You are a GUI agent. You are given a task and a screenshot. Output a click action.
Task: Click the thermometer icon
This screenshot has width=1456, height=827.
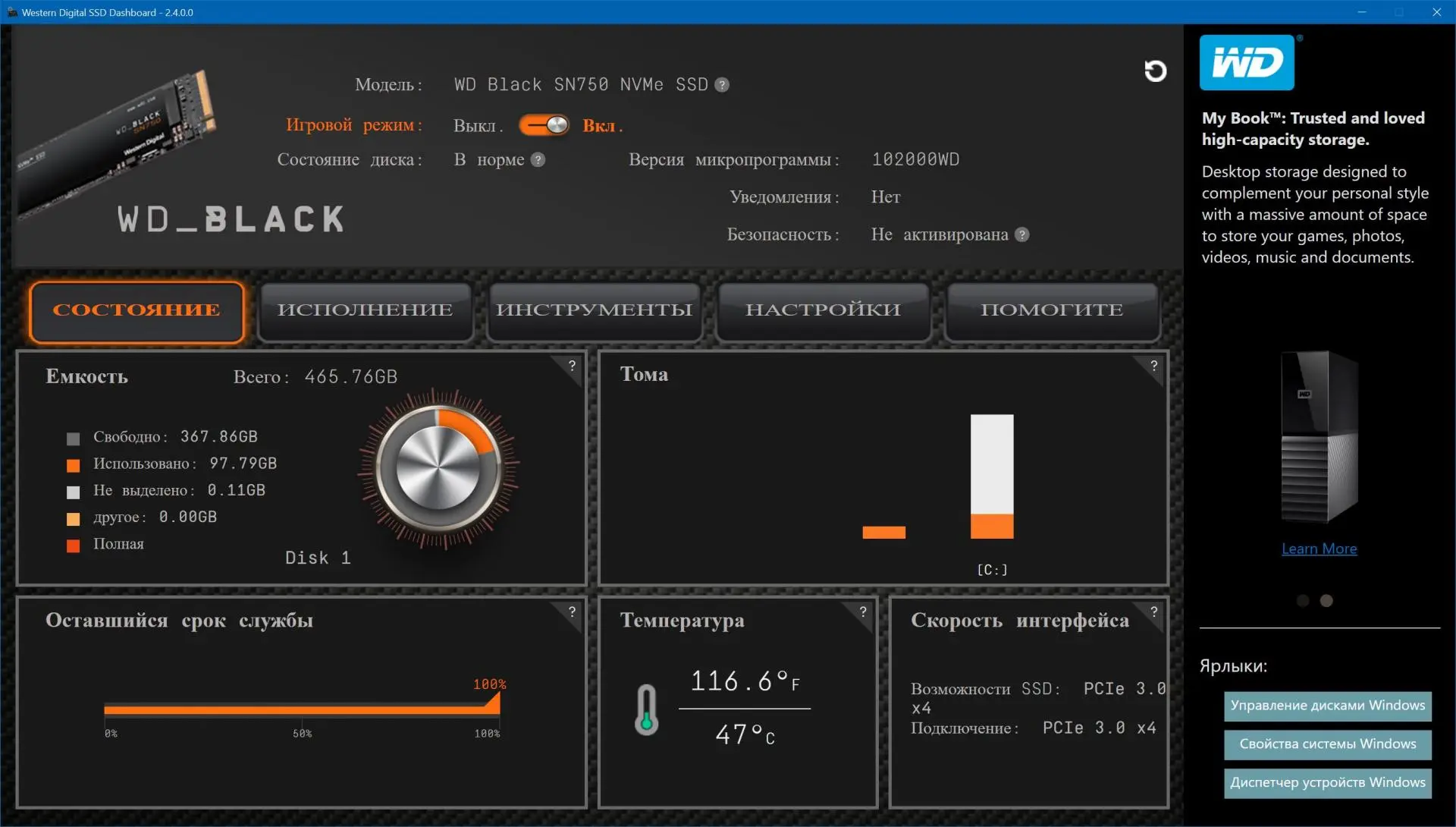[646, 710]
